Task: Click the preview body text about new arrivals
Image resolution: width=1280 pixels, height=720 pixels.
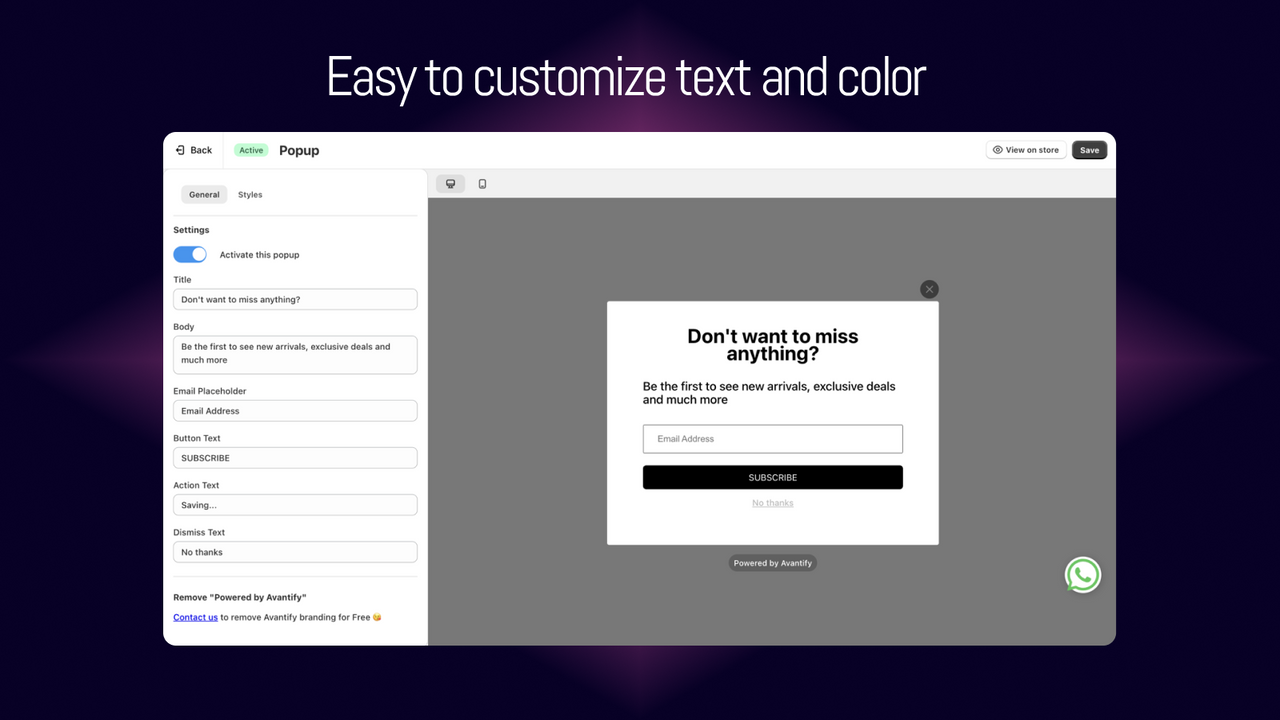Action: click(x=769, y=393)
